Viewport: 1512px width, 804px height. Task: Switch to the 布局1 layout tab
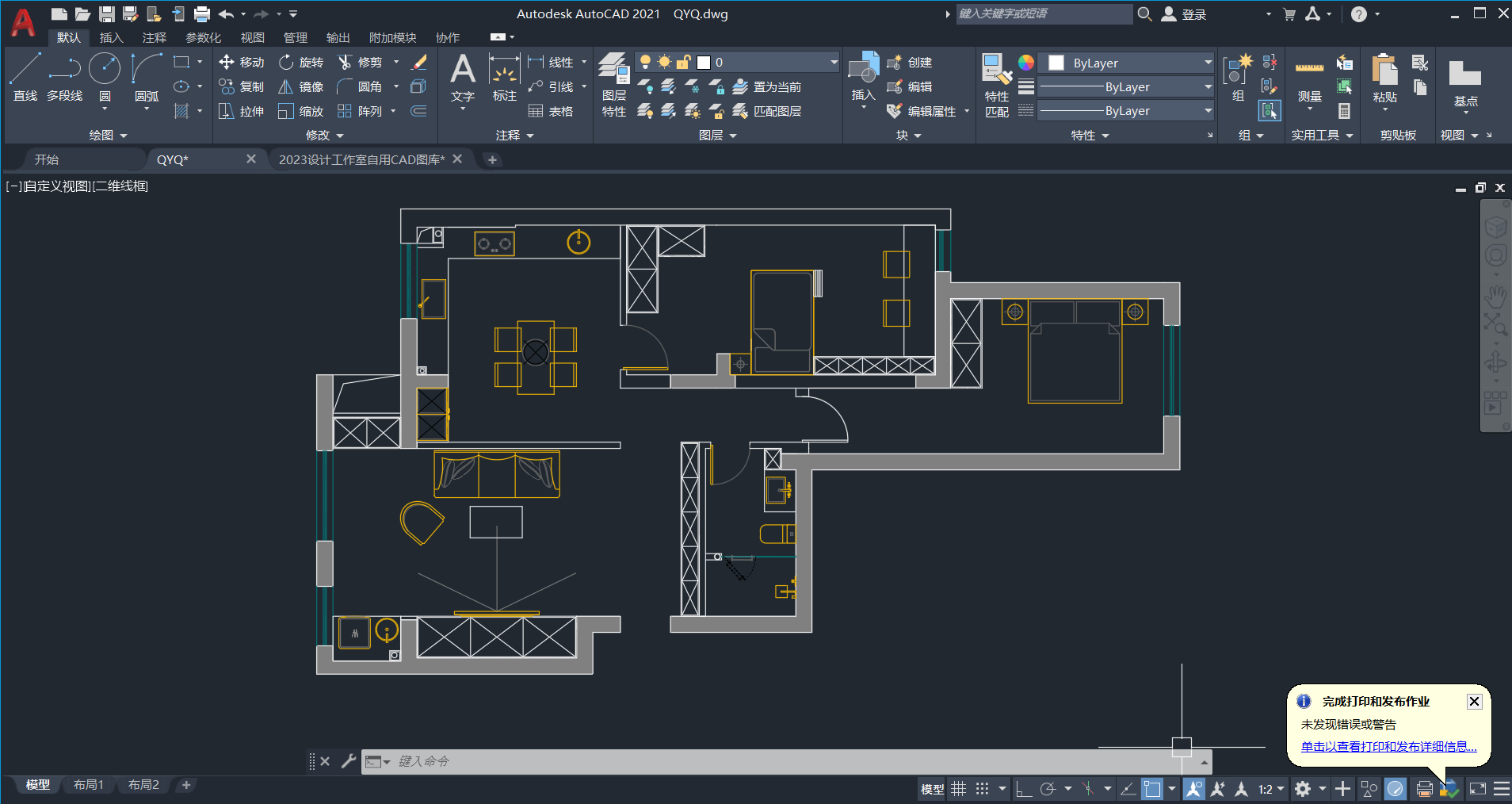(89, 785)
